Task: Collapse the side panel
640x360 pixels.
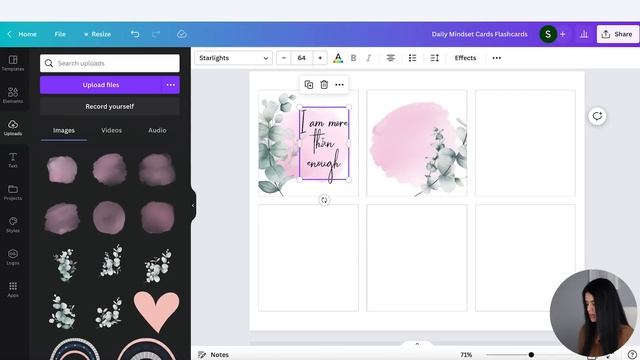Action: click(193, 205)
